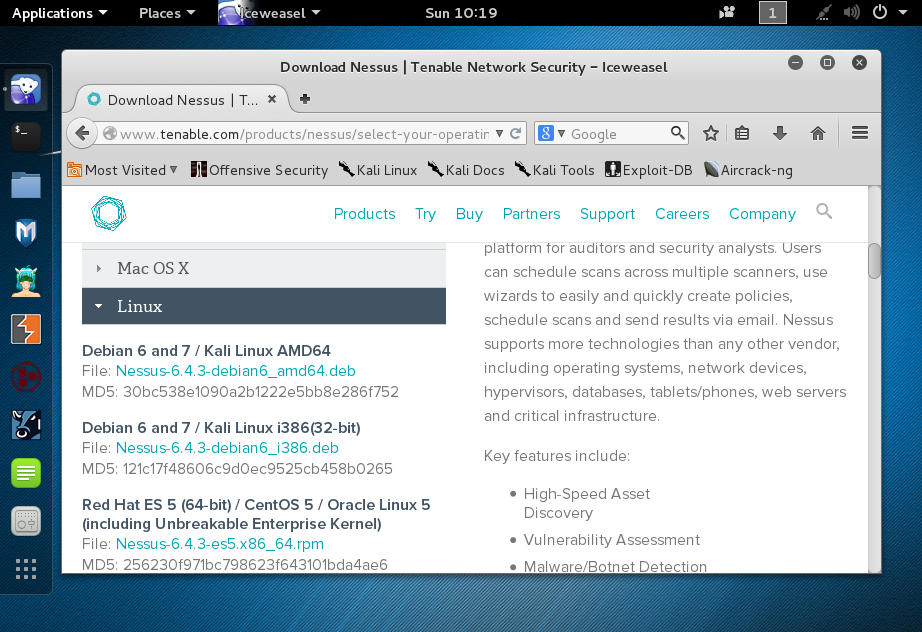This screenshot has height=632, width=922.
Task: Open Kali Docs bookmark
Action: 466,170
